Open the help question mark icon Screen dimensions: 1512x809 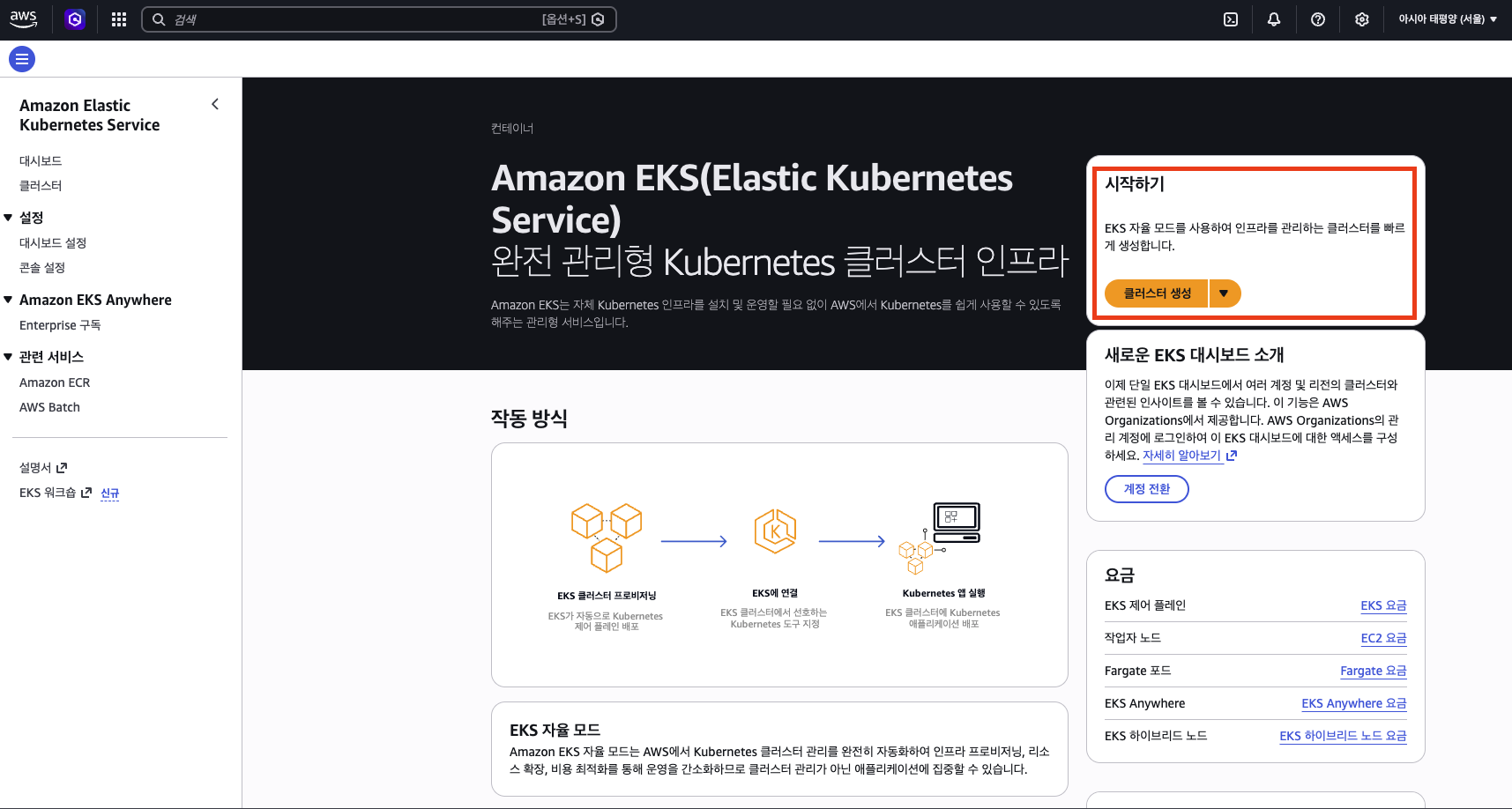[x=1318, y=19]
